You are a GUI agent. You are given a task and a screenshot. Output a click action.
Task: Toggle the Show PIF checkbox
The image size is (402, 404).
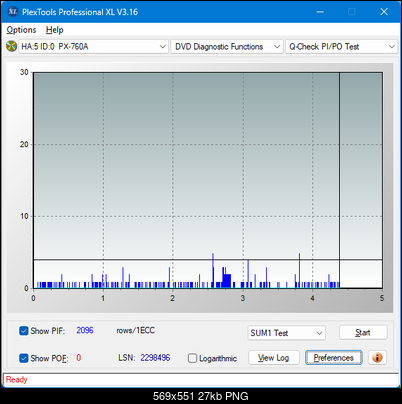pyautogui.click(x=24, y=331)
